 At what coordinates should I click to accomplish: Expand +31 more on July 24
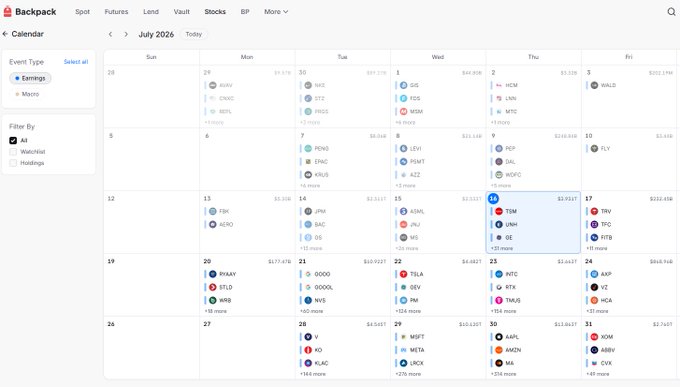[x=597, y=311]
